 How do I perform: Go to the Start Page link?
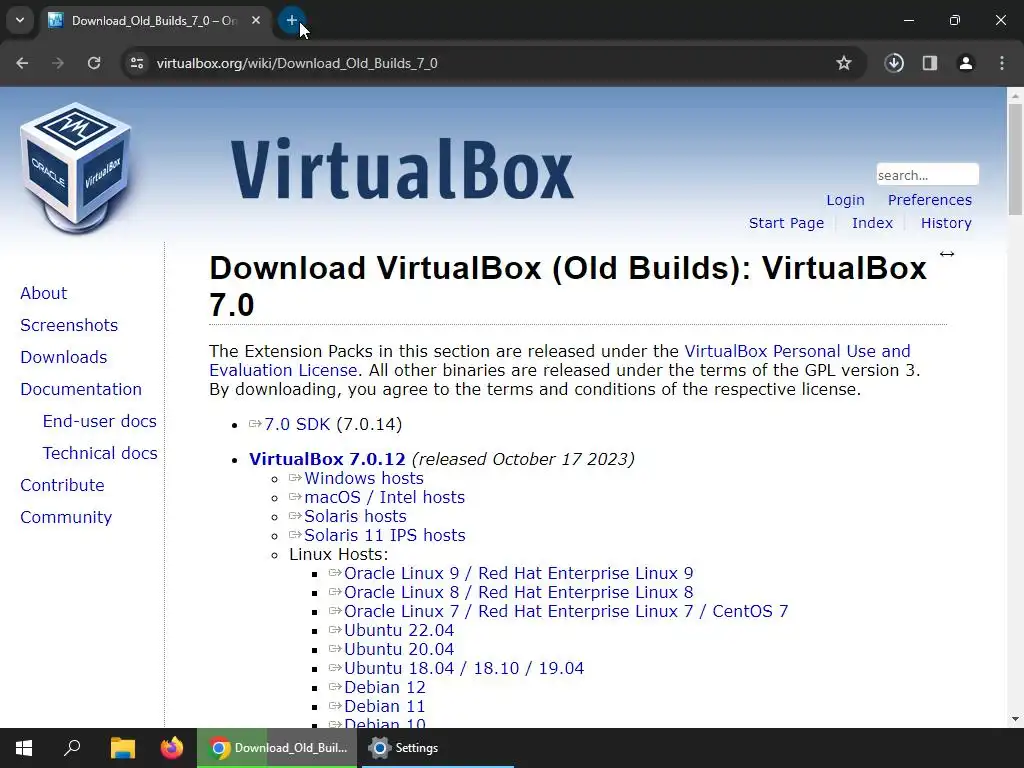click(x=786, y=223)
